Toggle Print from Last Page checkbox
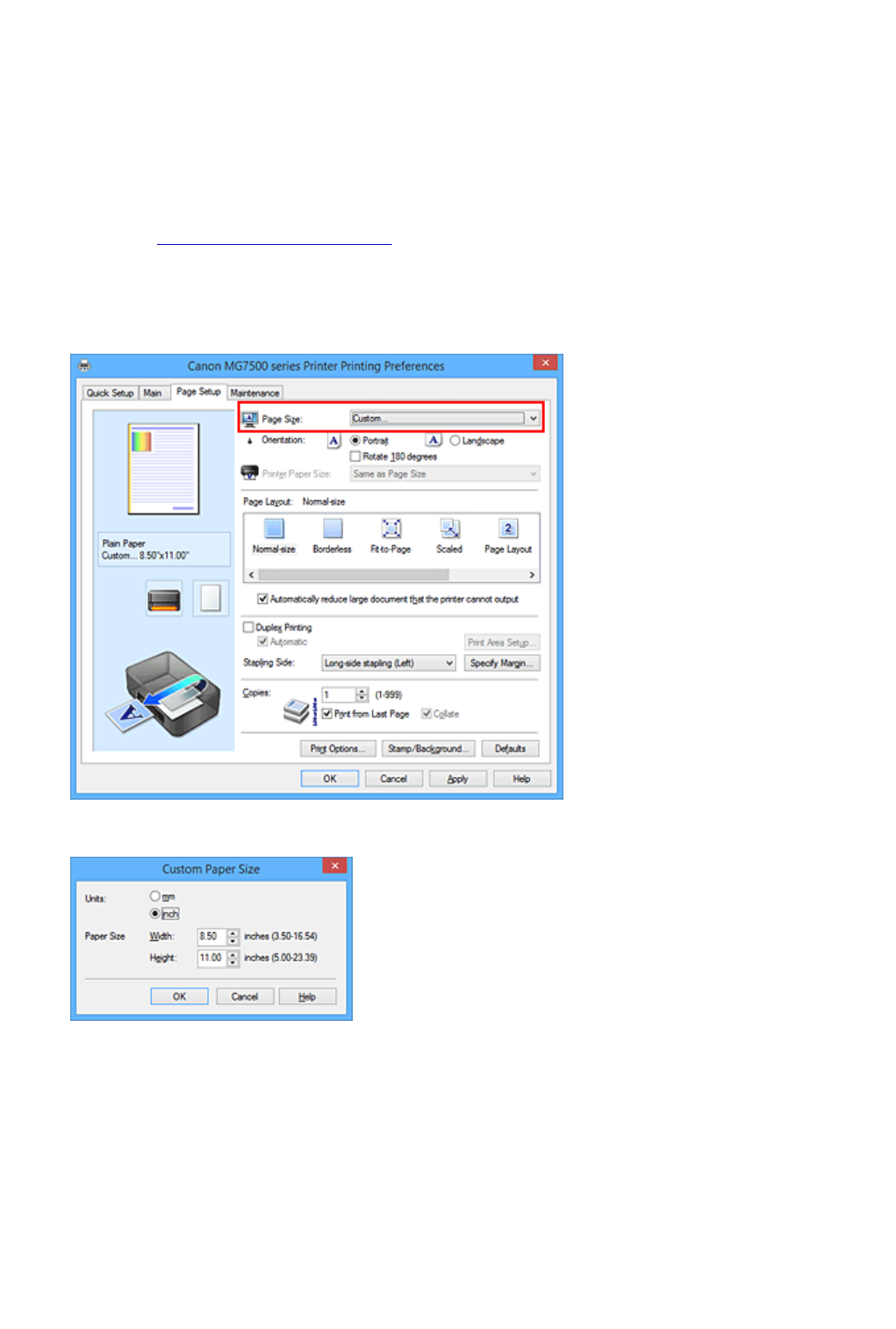 tap(326, 714)
